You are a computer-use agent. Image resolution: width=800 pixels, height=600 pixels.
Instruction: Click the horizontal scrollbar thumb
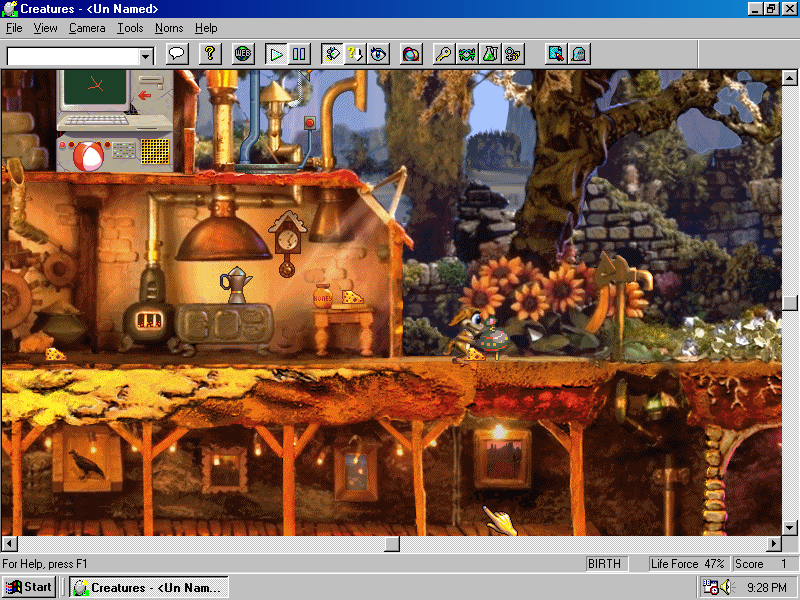(x=392, y=543)
